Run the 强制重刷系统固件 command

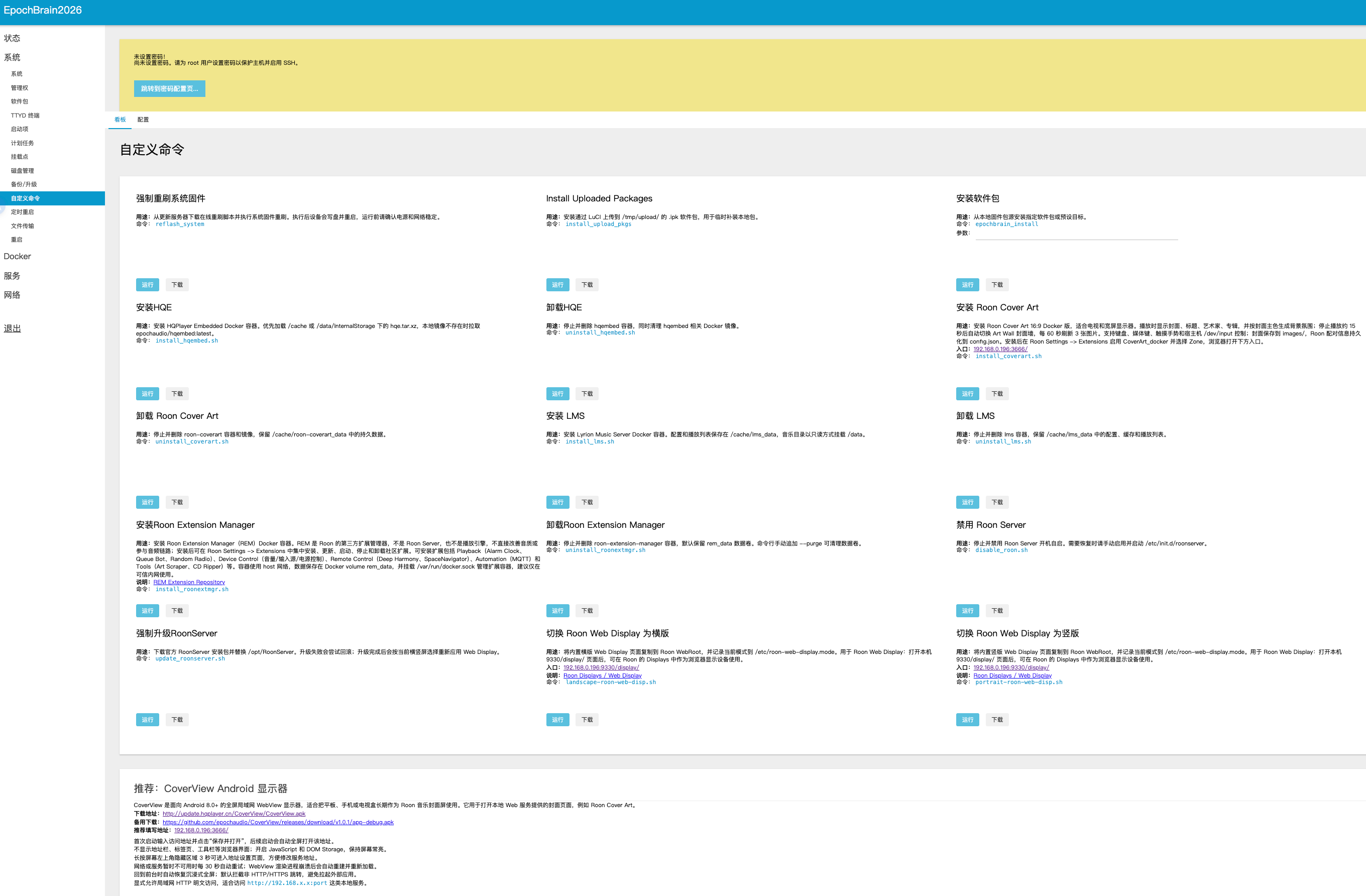148,285
